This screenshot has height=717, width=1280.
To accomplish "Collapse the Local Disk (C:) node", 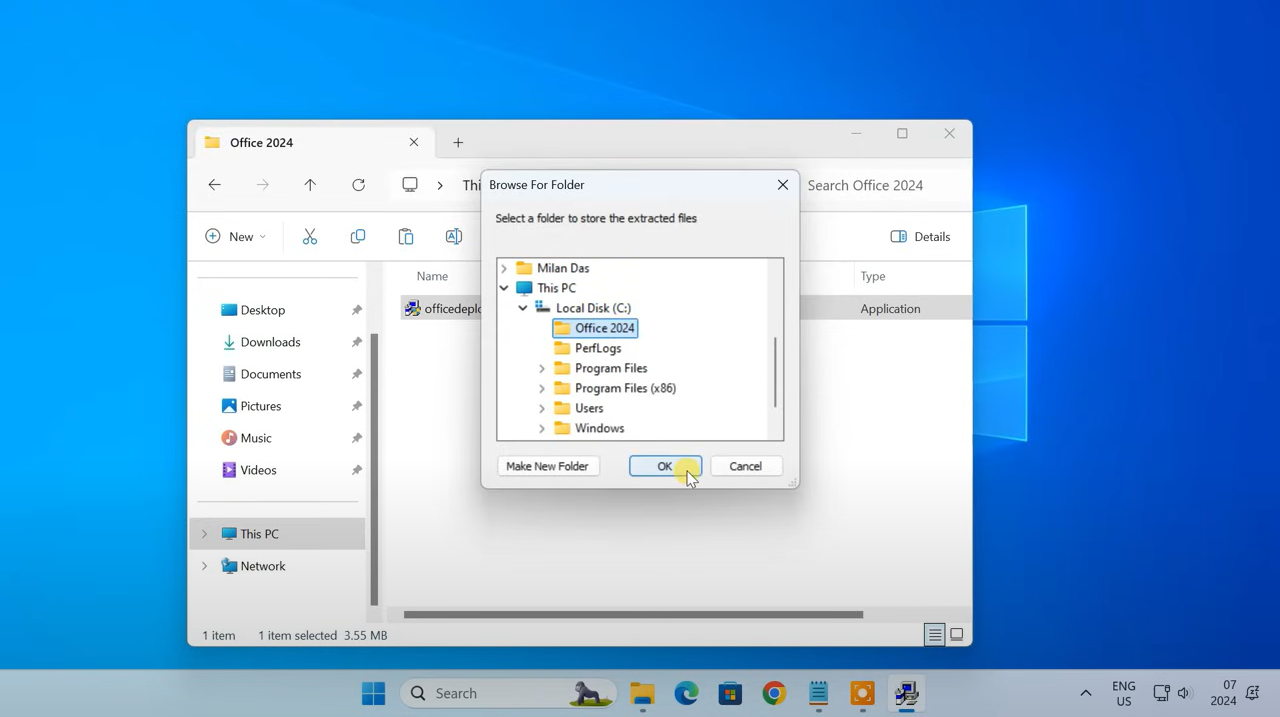I will [523, 308].
